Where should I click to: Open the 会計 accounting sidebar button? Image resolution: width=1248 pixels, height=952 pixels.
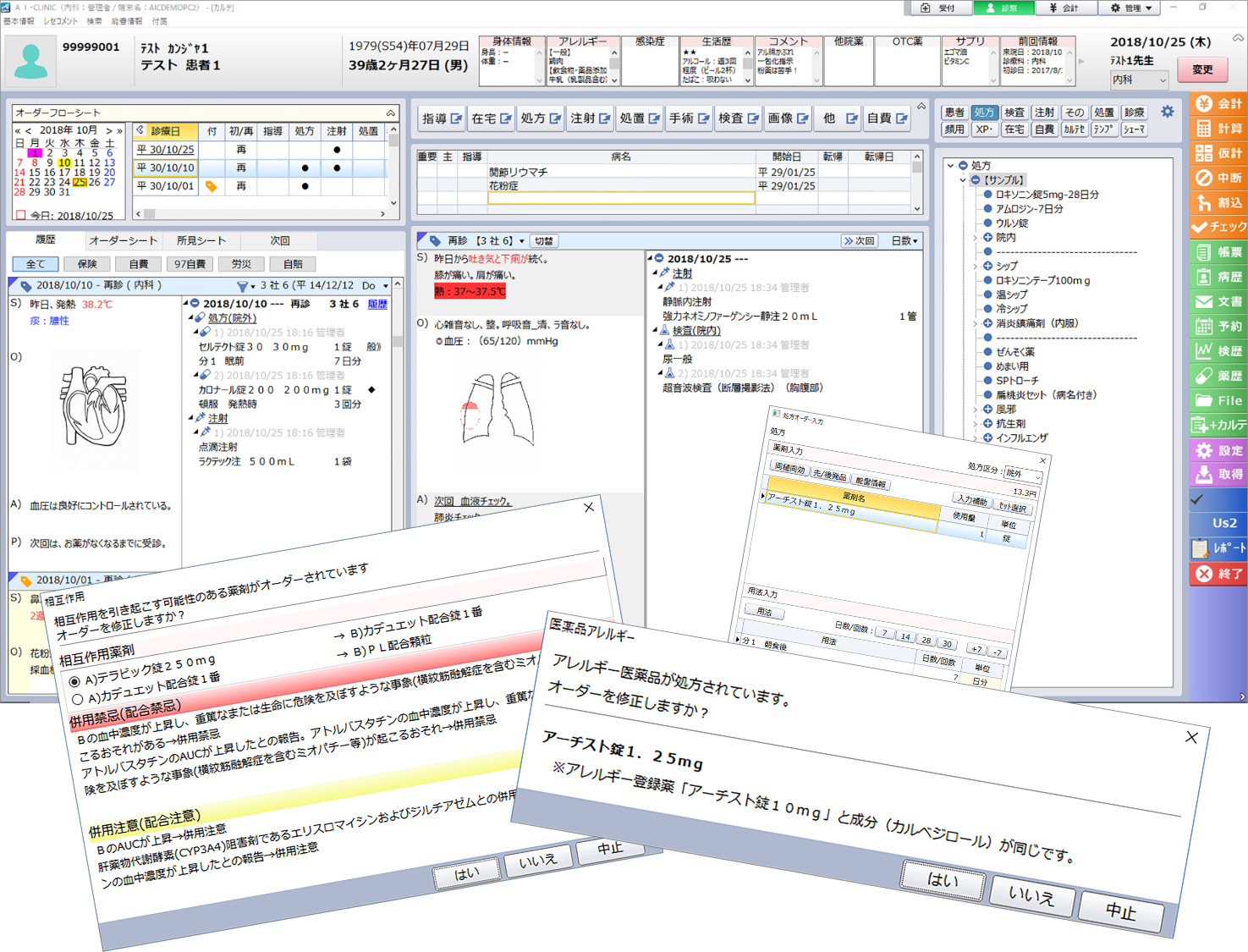click(1218, 103)
